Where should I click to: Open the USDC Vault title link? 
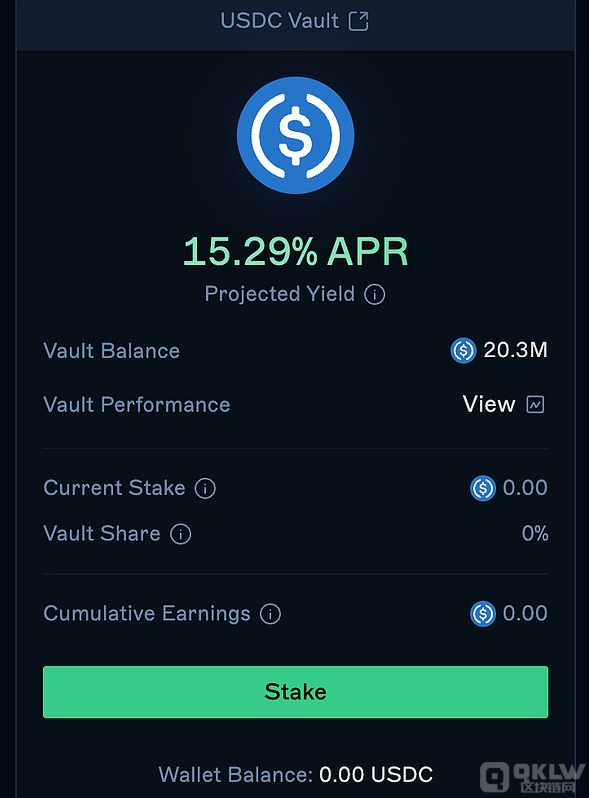click(279, 21)
